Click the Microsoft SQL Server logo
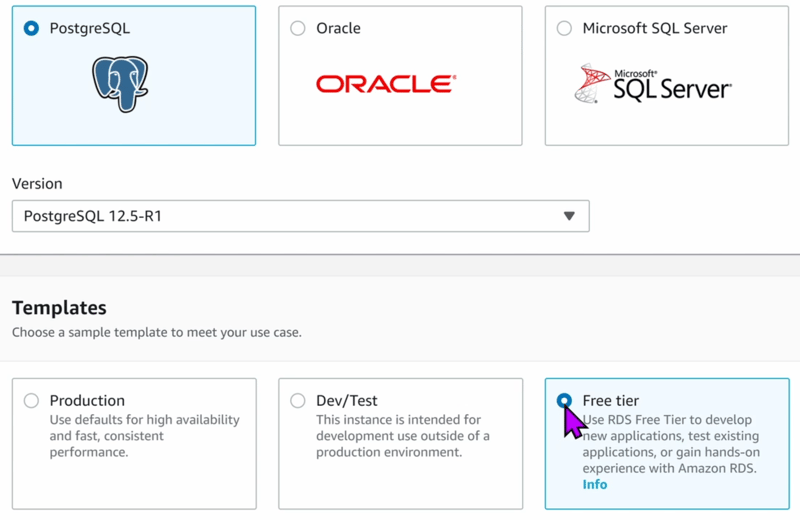Image resolution: width=800 pixels, height=520 pixels. [x=653, y=84]
